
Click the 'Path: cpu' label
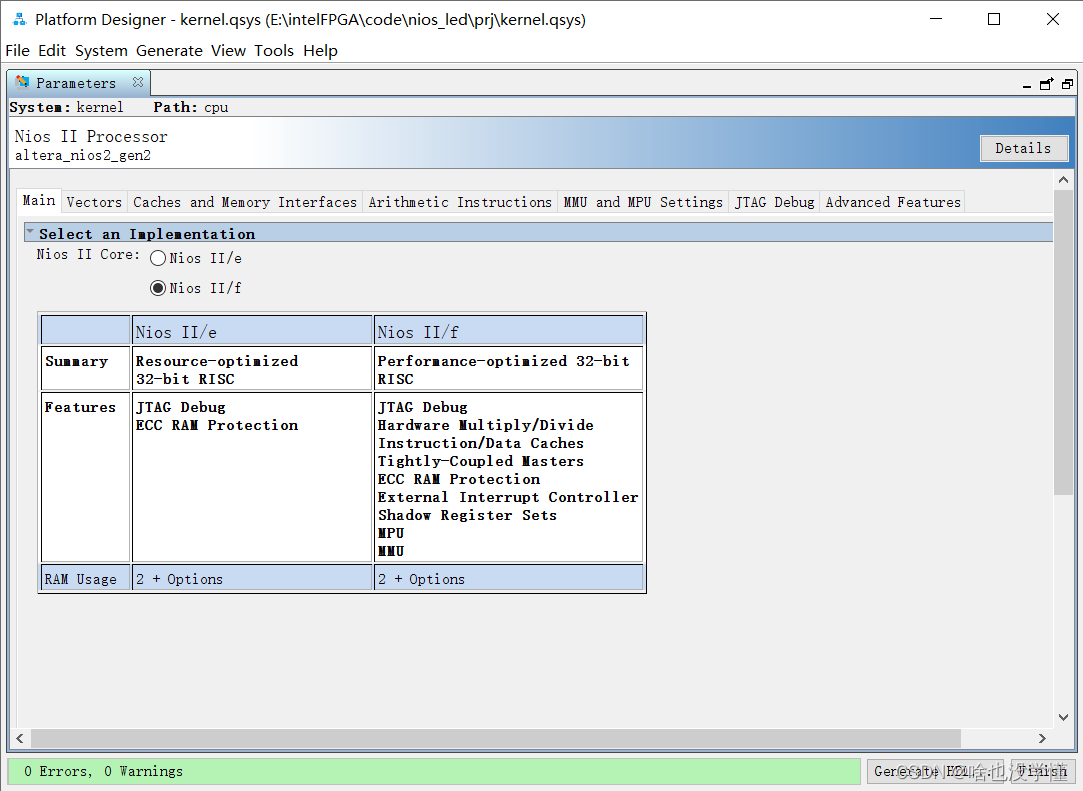(191, 107)
